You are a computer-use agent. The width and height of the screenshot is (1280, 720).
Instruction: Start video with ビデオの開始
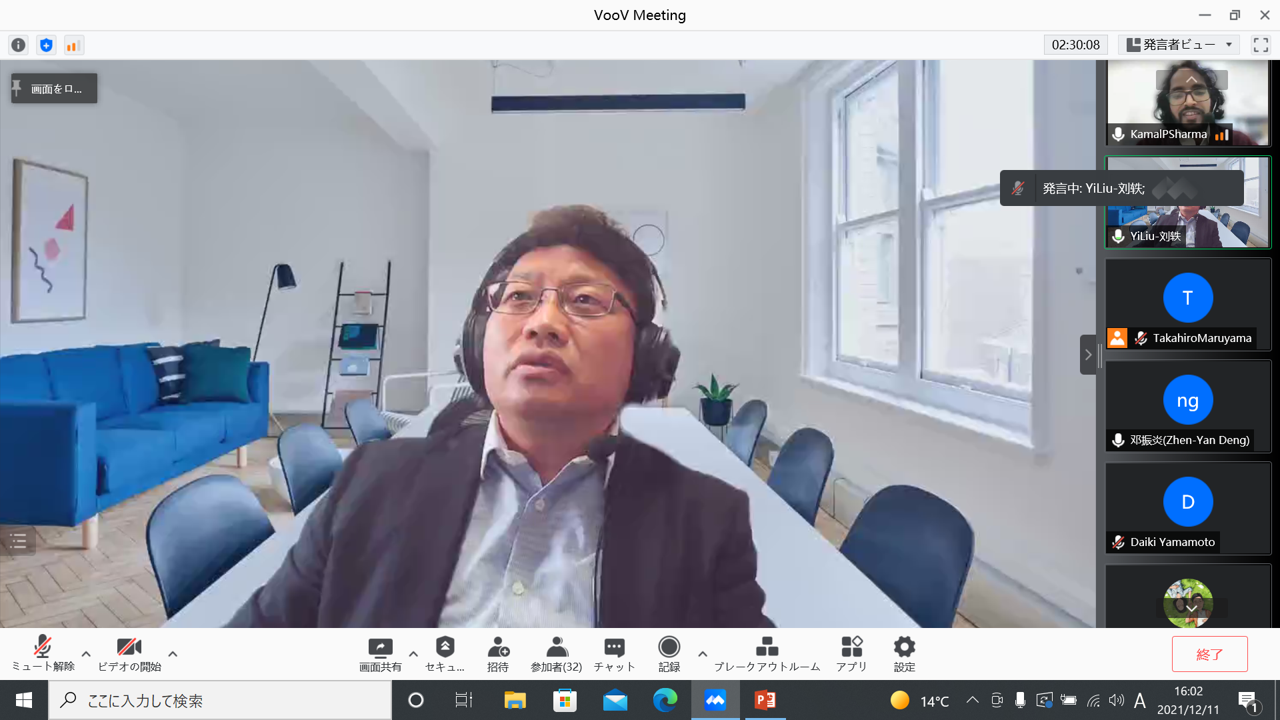coord(129,654)
